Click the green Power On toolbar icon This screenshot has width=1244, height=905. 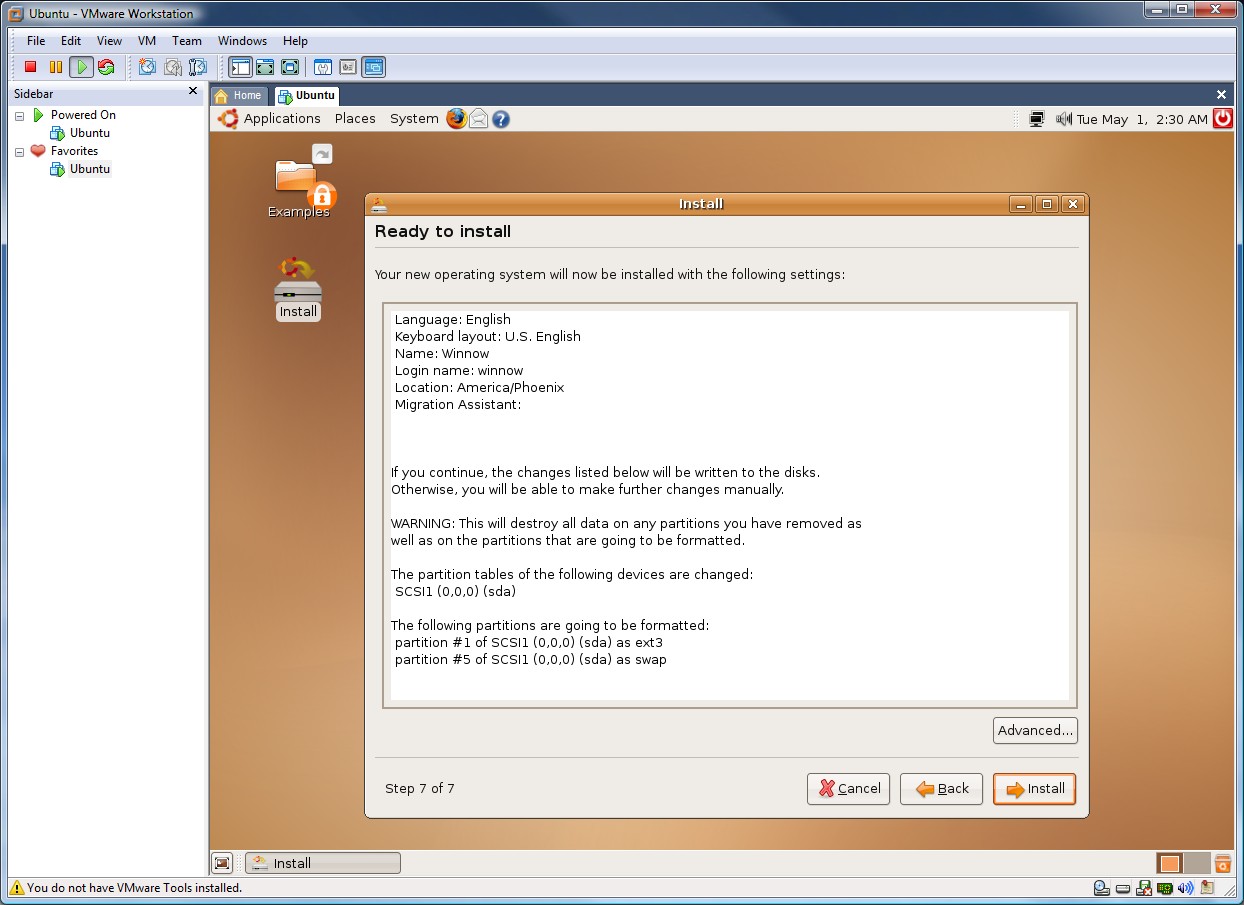(x=81, y=67)
